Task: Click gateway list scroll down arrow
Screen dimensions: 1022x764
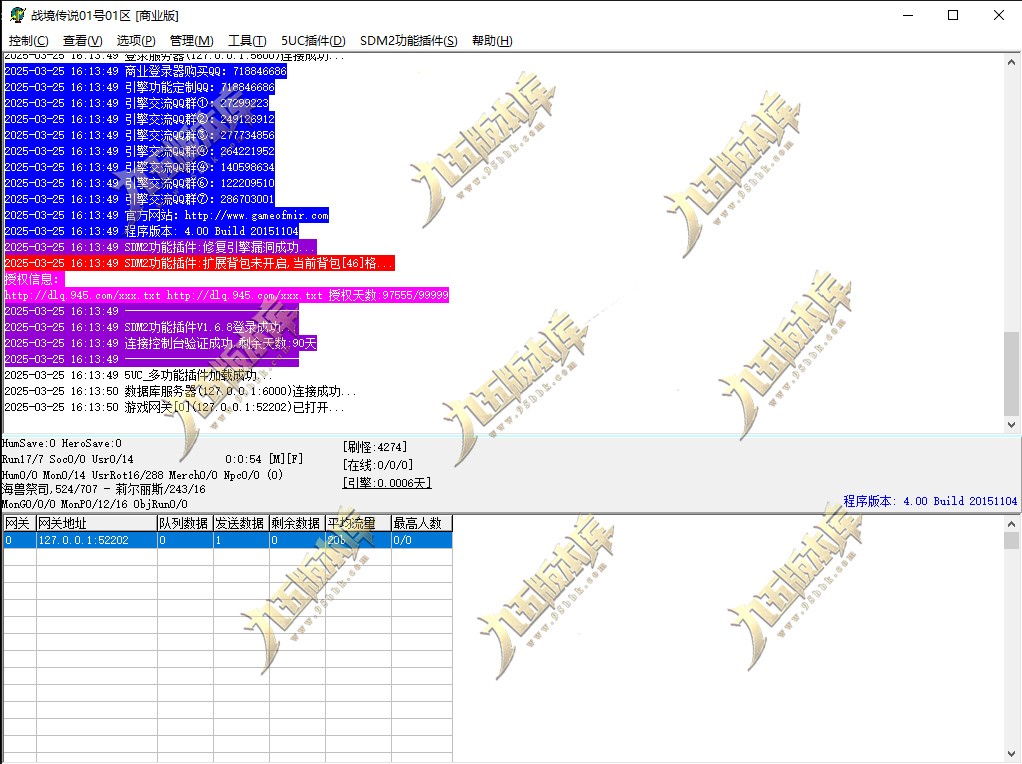Action: tap(1011, 754)
